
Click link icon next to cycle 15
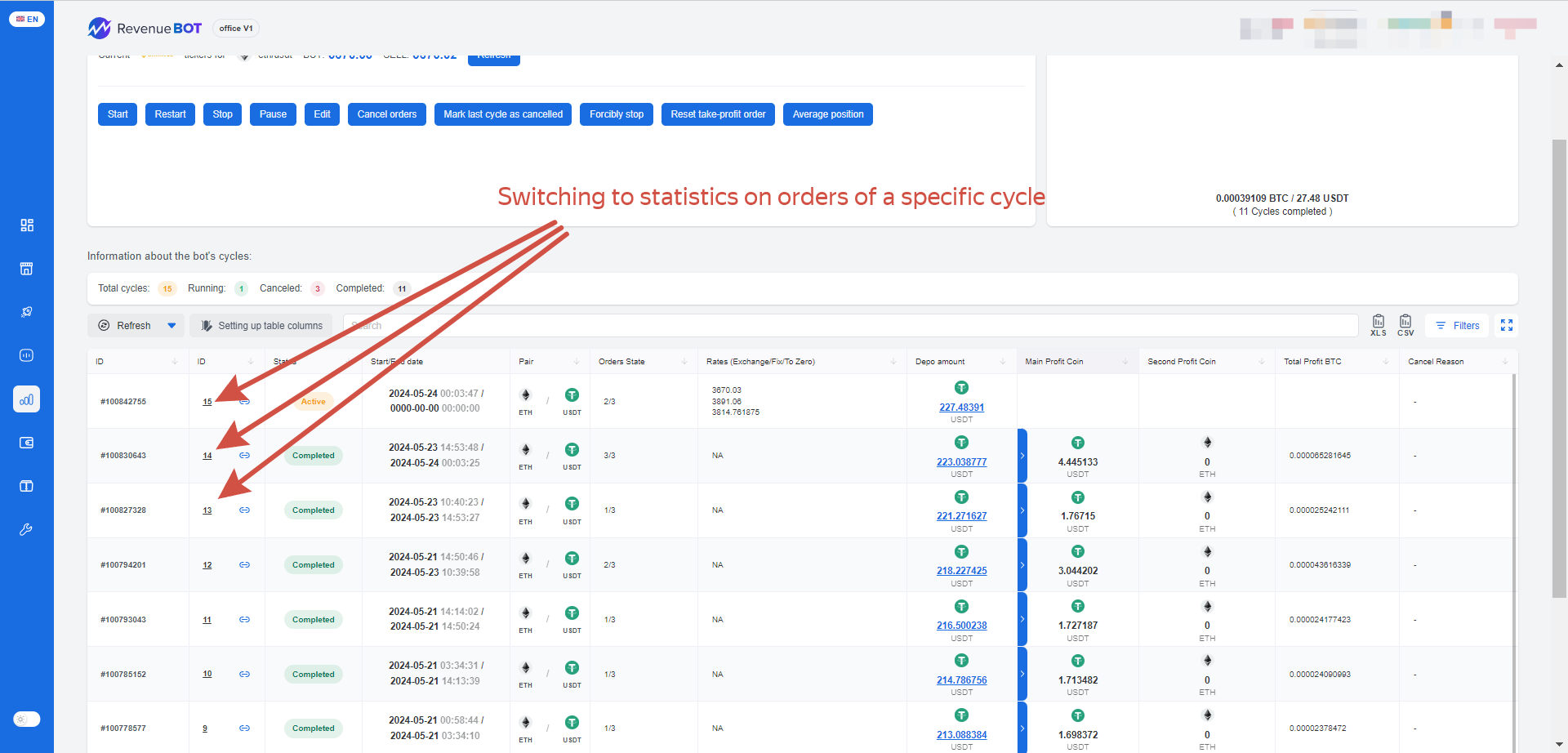coord(244,401)
